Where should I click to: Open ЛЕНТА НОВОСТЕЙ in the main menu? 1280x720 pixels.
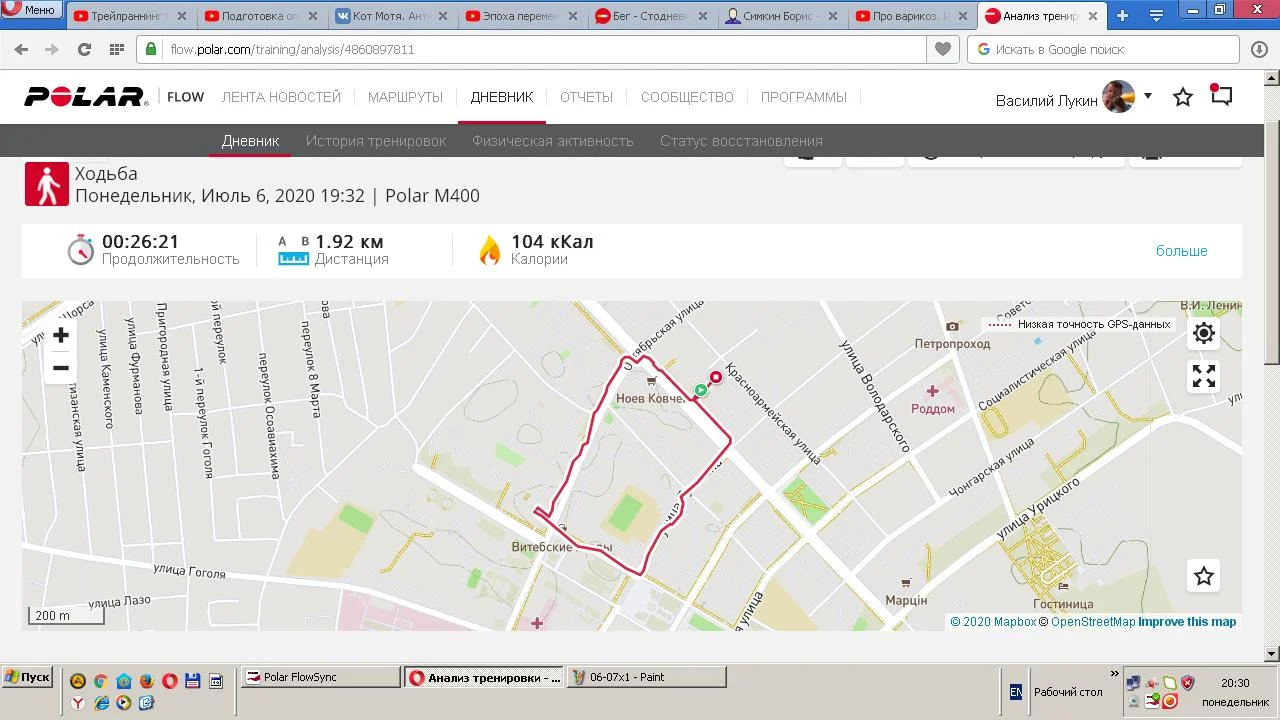[x=281, y=97]
